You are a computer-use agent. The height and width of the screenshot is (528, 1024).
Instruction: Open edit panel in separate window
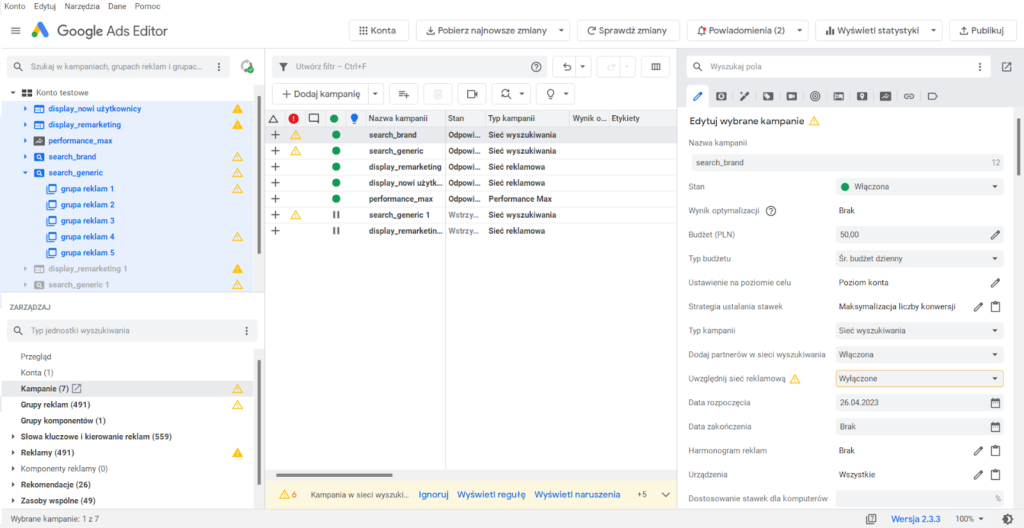pos(1006,67)
